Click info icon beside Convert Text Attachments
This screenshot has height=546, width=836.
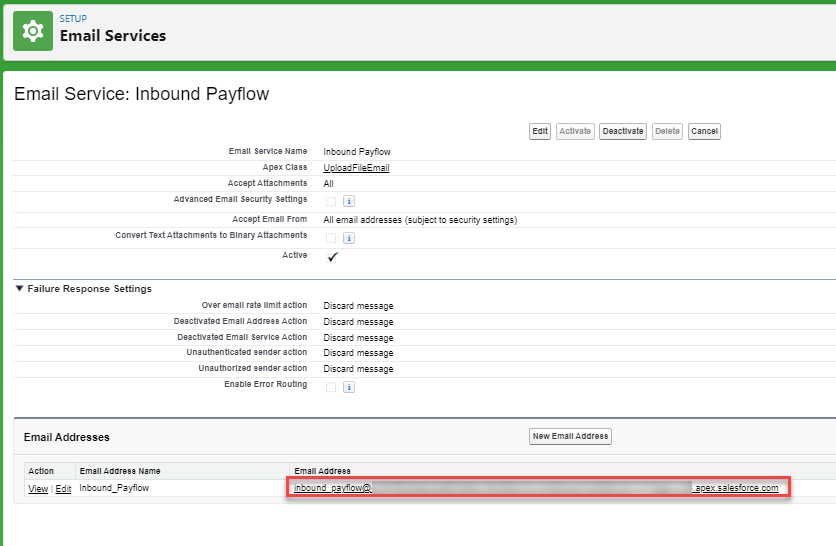click(348, 238)
